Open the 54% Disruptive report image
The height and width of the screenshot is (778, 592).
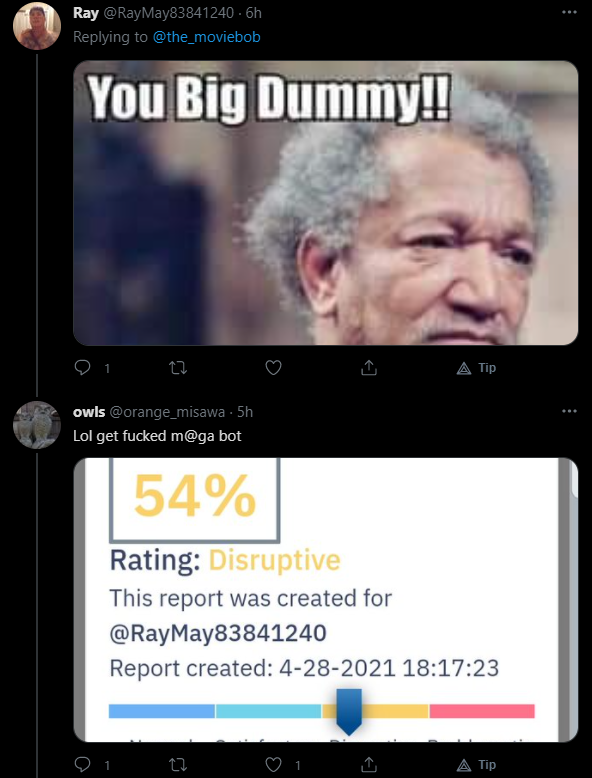[x=326, y=600]
